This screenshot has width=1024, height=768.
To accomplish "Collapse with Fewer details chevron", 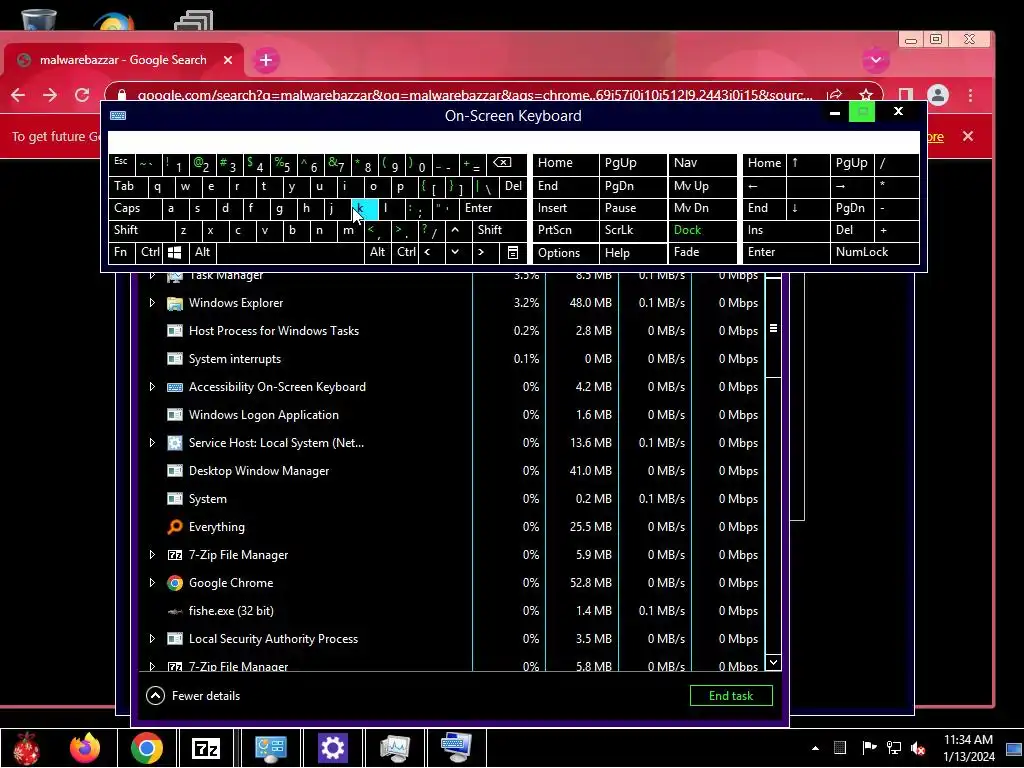I will coord(155,696).
